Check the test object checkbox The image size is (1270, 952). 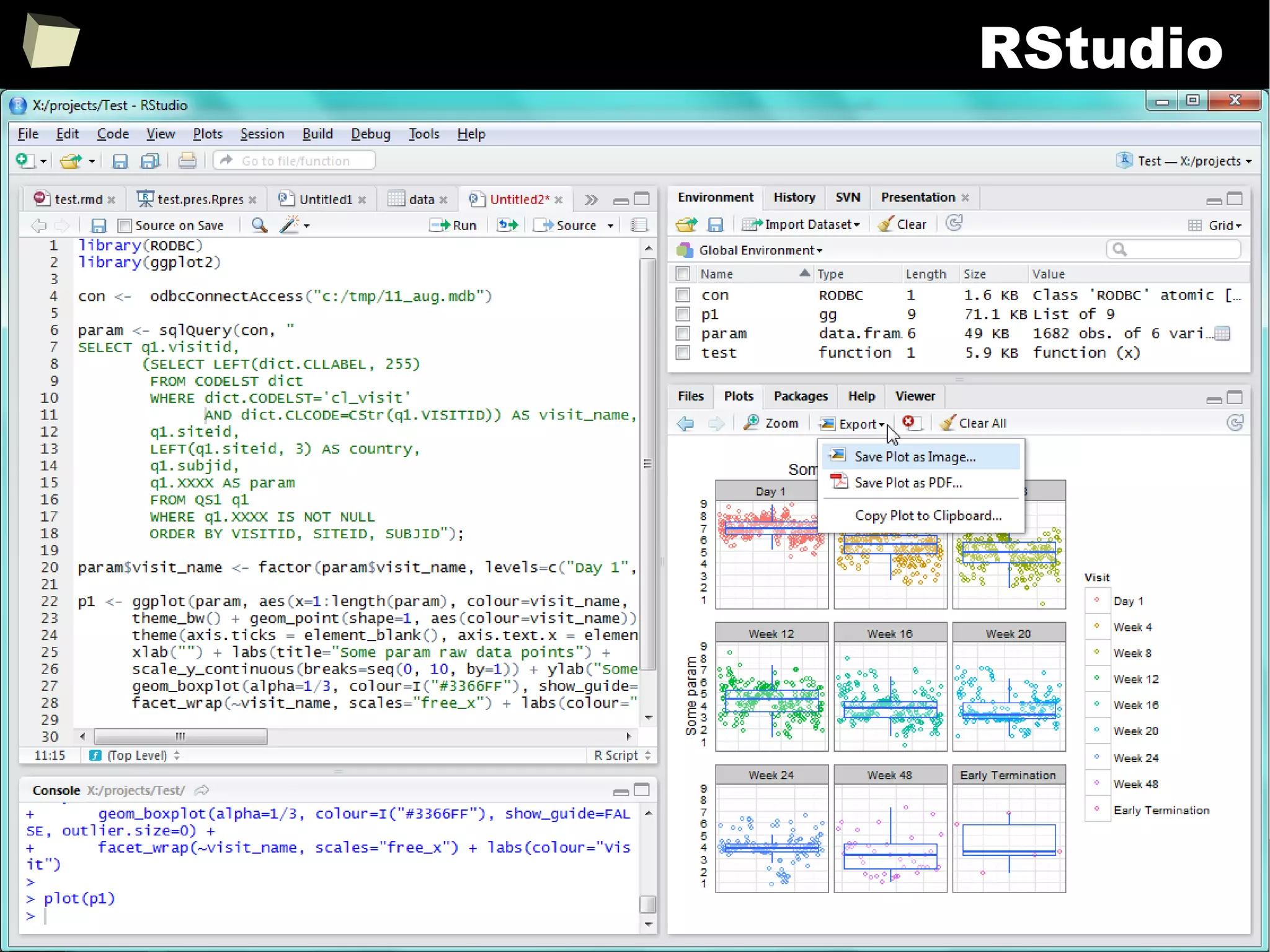tap(683, 353)
